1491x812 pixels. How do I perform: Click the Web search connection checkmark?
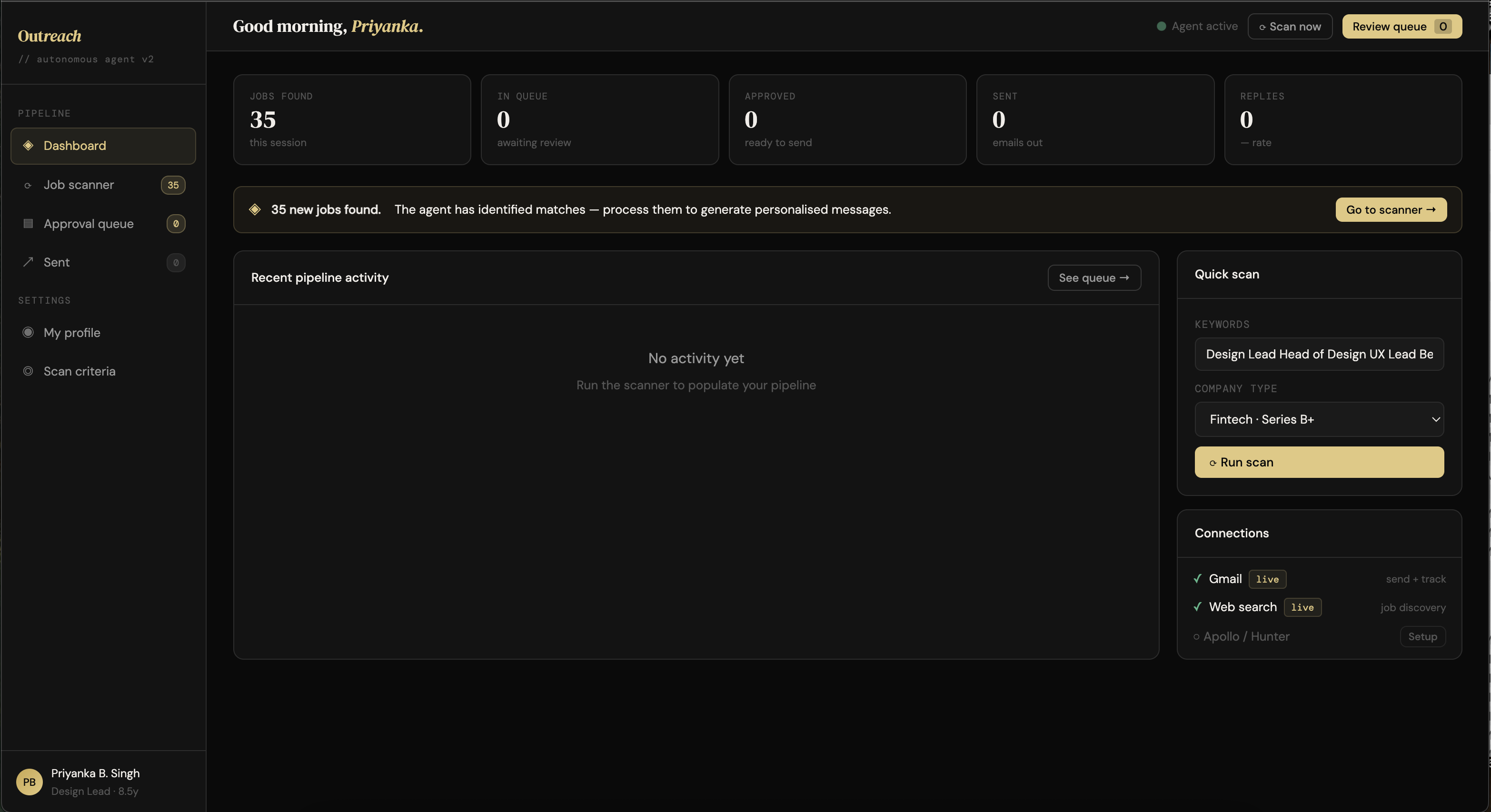tap(1198, 607)
